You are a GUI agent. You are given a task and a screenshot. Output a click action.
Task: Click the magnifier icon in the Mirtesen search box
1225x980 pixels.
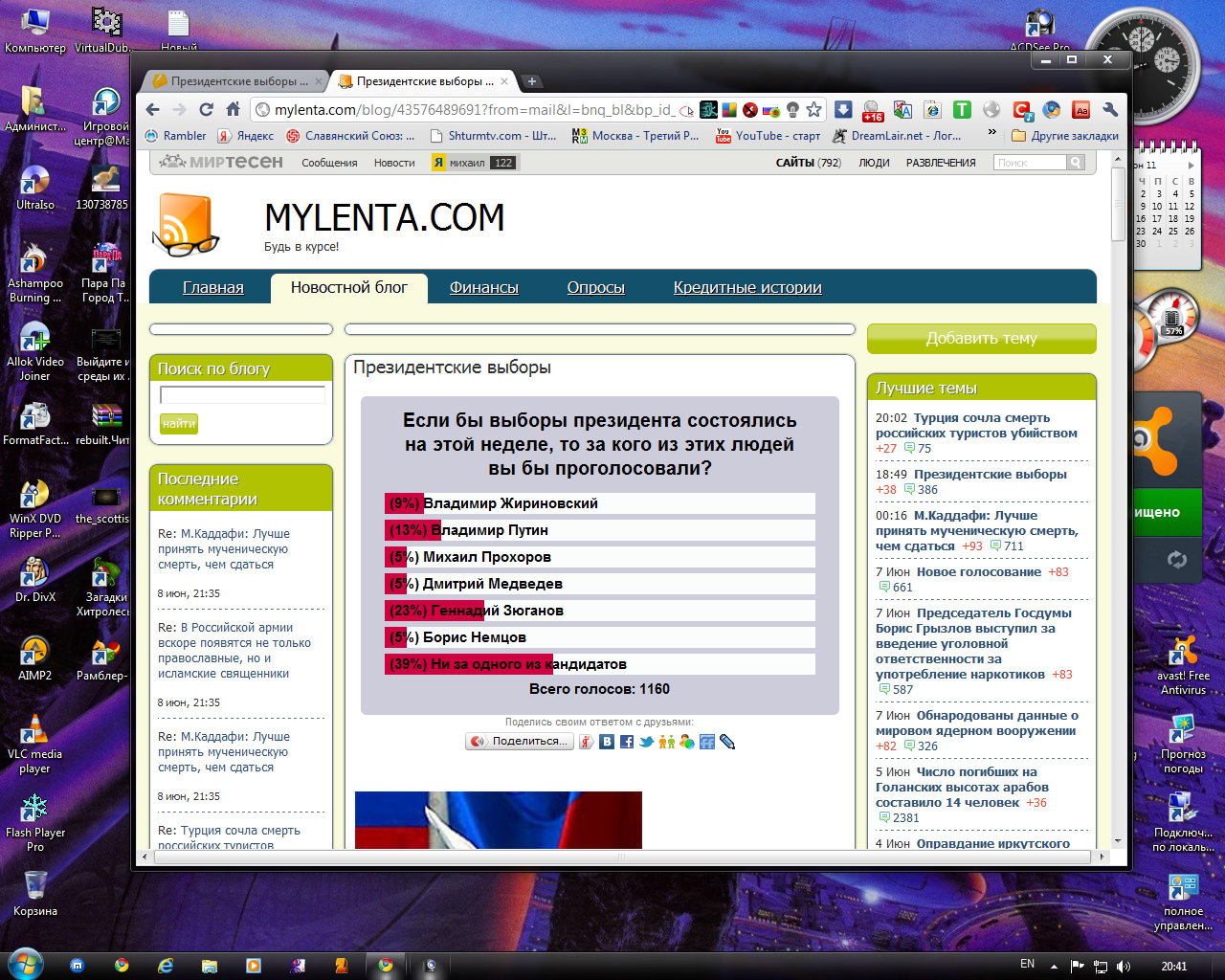coord(1076,163)
